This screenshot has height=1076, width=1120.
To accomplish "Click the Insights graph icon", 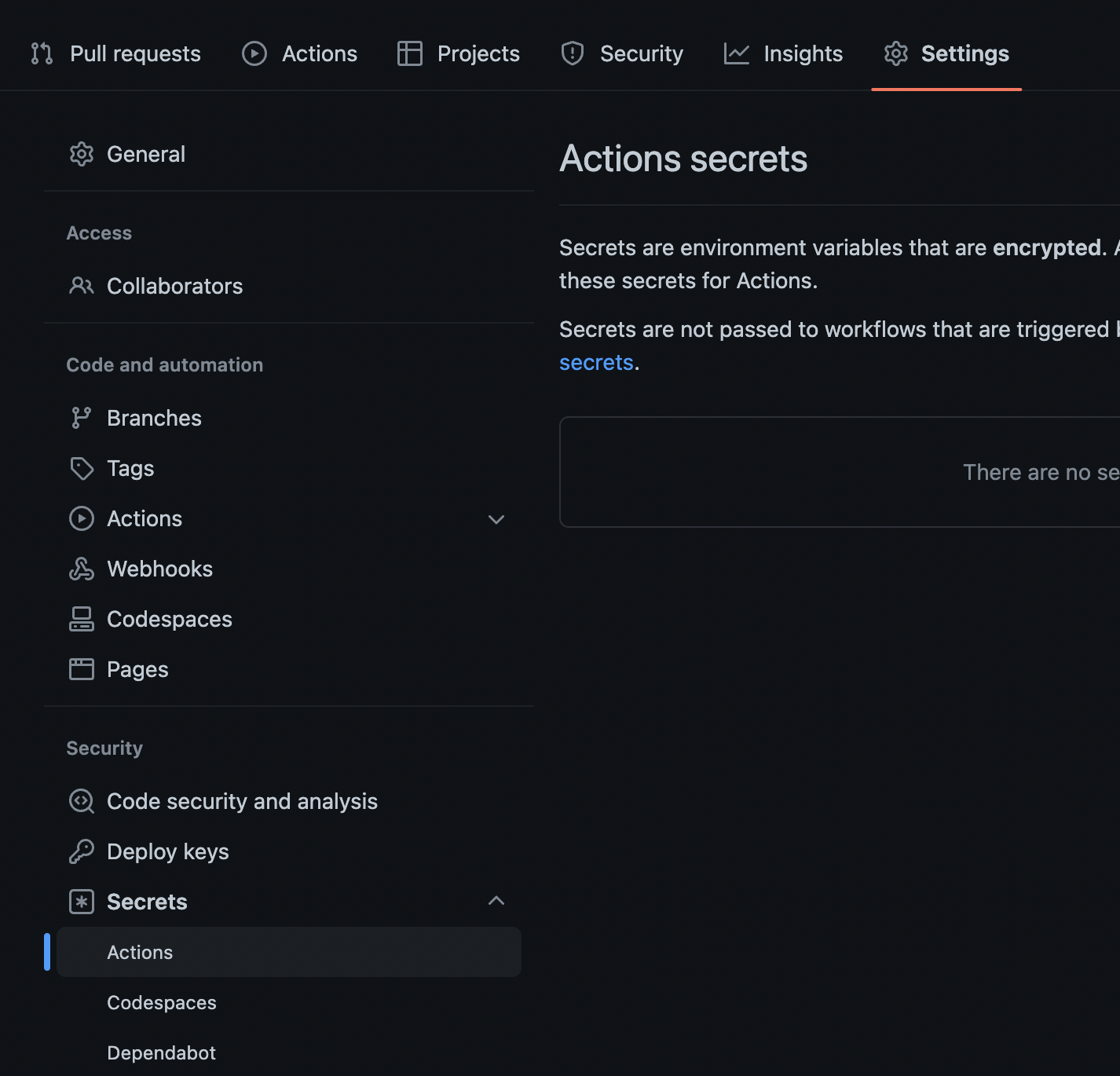I will tap(737, 53).
